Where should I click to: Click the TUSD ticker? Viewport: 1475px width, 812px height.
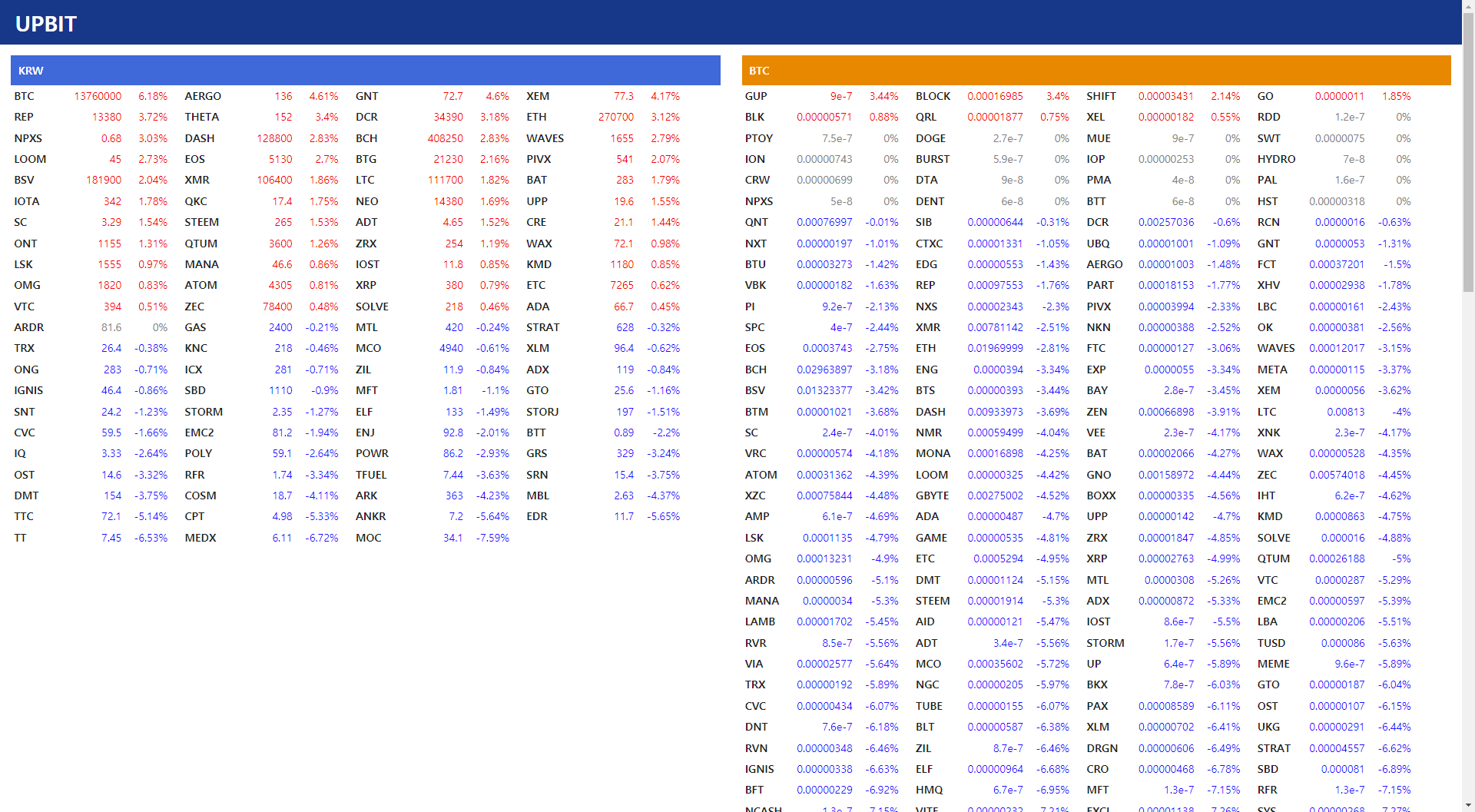pos(1271,643)
